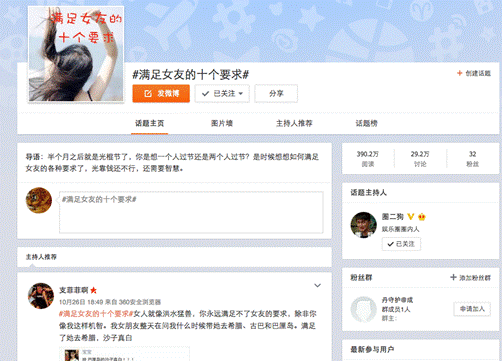Open the 主持人推荐 tab
The image size is (502, 361).
(294, 123)
